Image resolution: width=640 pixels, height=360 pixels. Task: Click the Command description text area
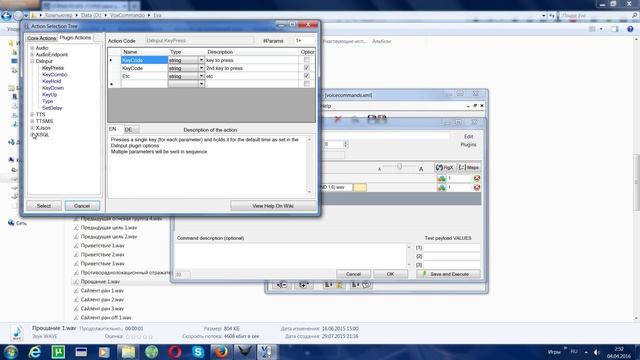pyautogui.click(x=291, y=256)
